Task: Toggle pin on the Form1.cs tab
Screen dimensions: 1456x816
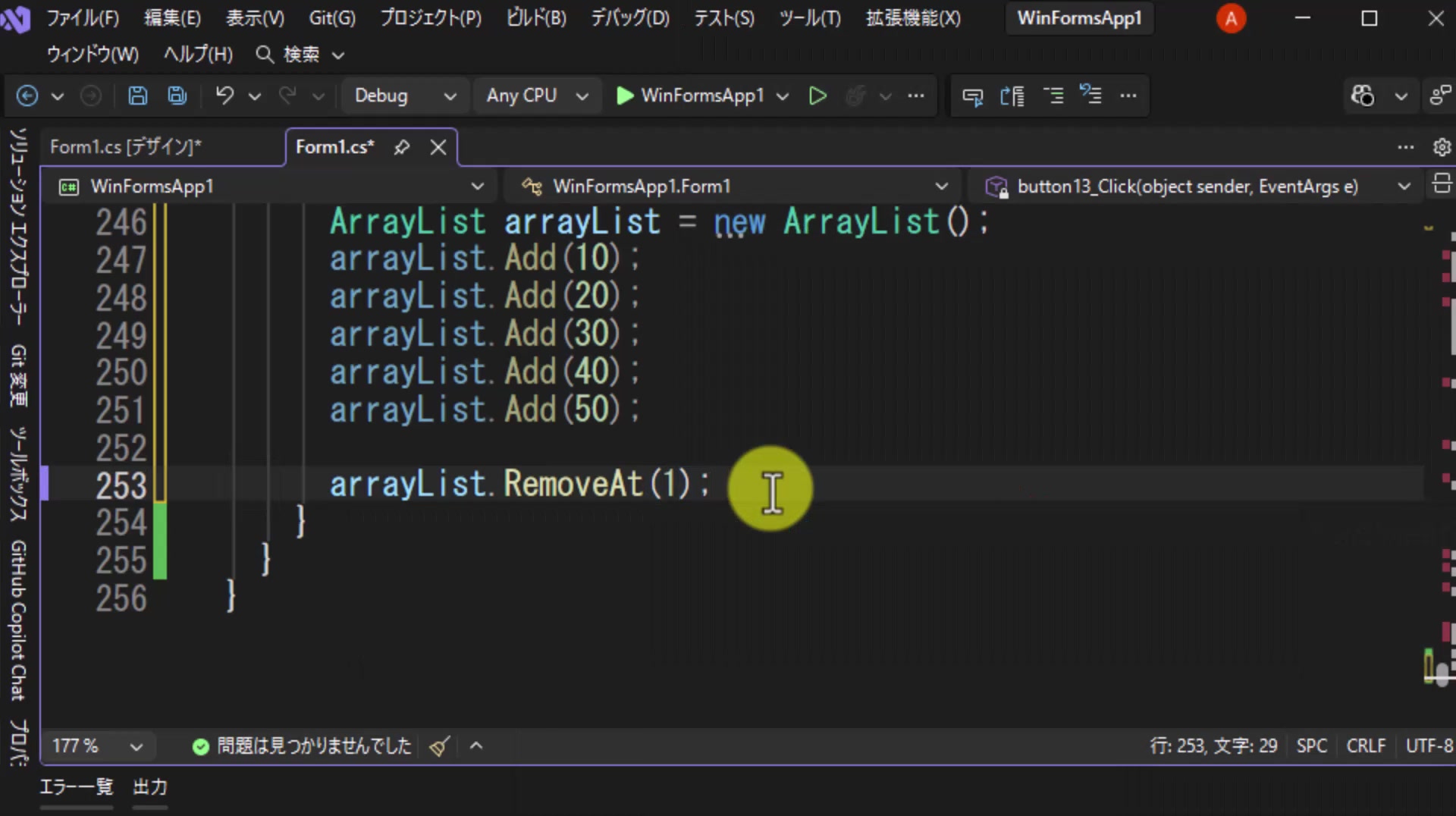Action: [402, 147]
